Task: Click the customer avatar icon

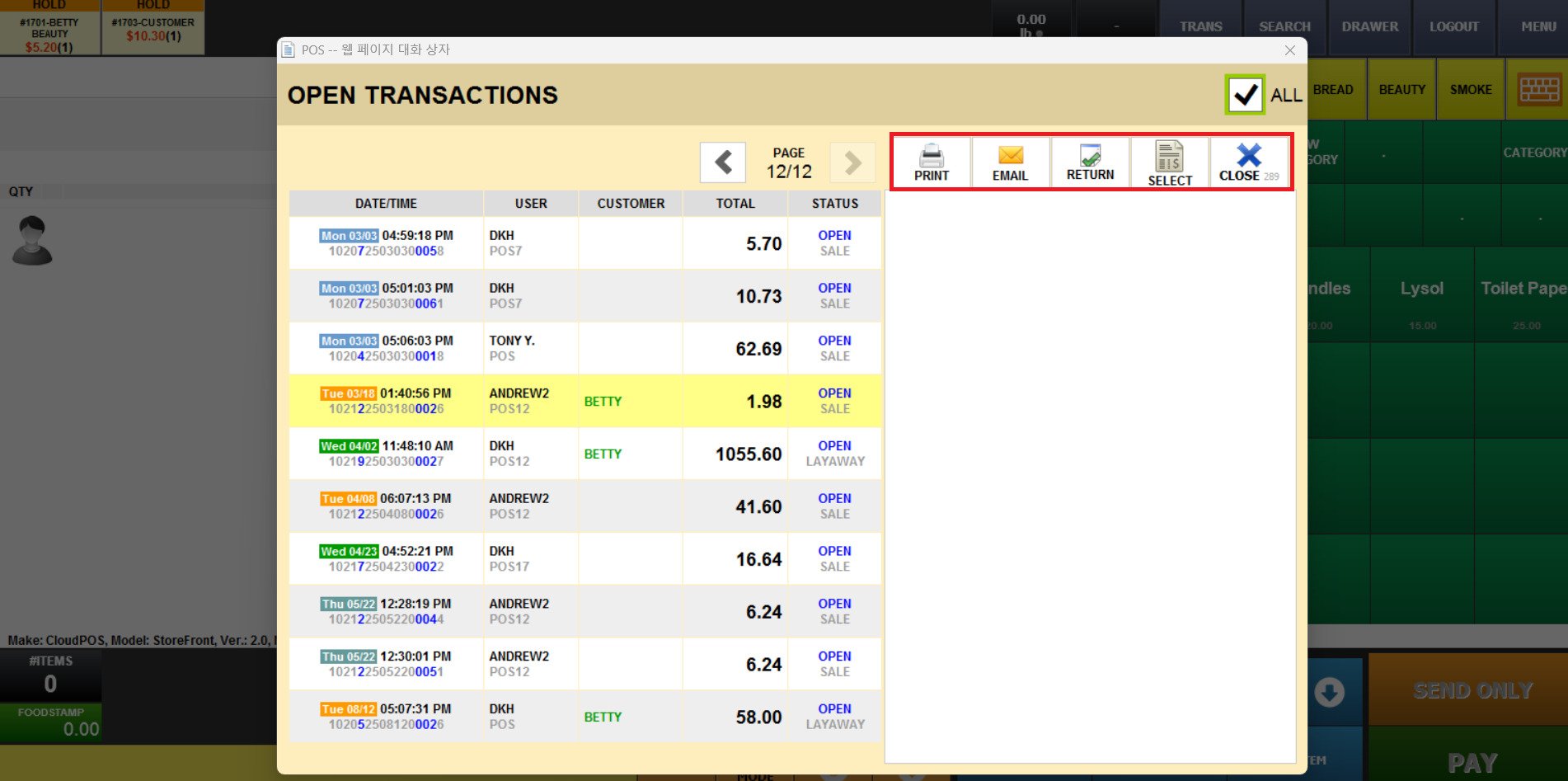Action: [x=33, y=241]
